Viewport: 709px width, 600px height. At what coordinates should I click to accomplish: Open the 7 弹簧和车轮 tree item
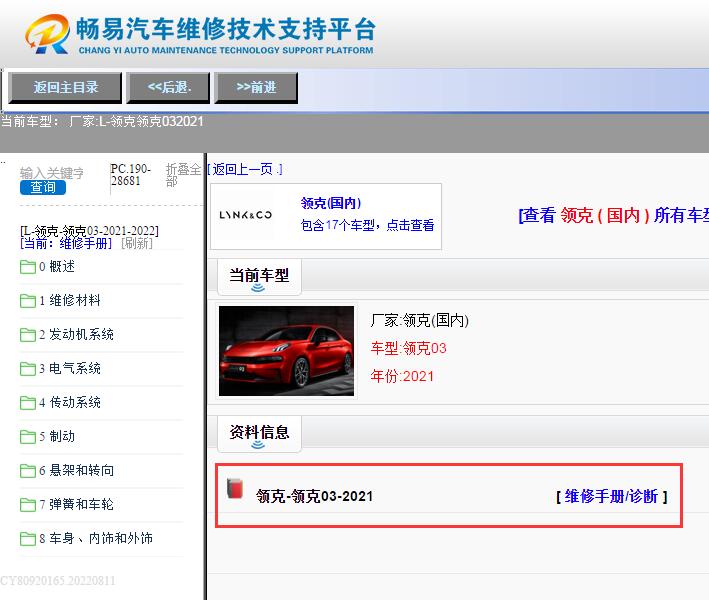click(76, 505)
